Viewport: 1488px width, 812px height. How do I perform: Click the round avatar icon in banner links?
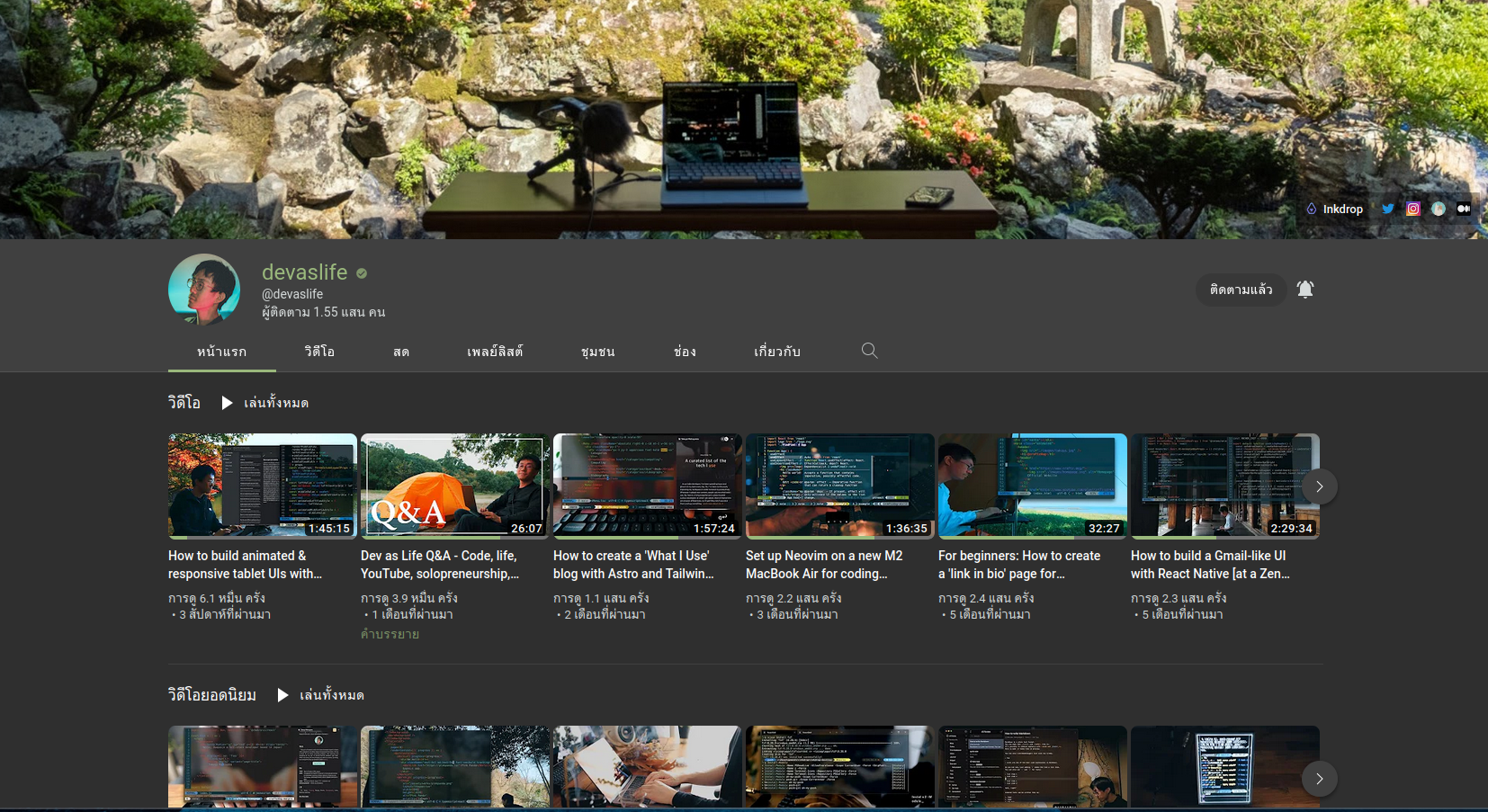click(1439, 209)
